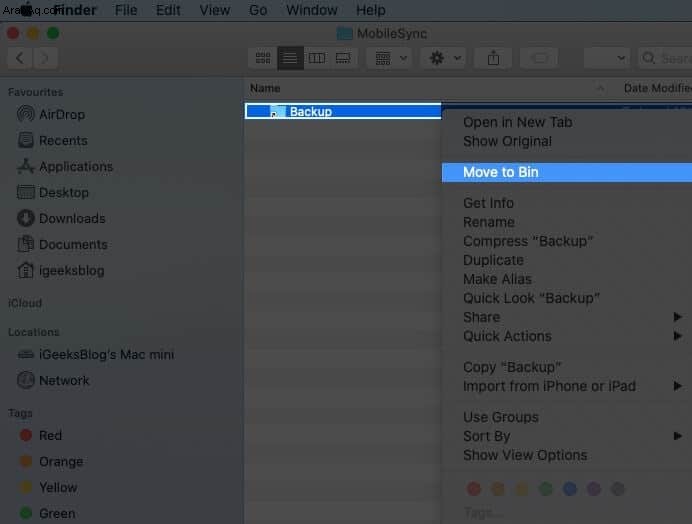Click the Edit Tags toolbar button
This screenshot has width=692, height=524.
[539, 58]
